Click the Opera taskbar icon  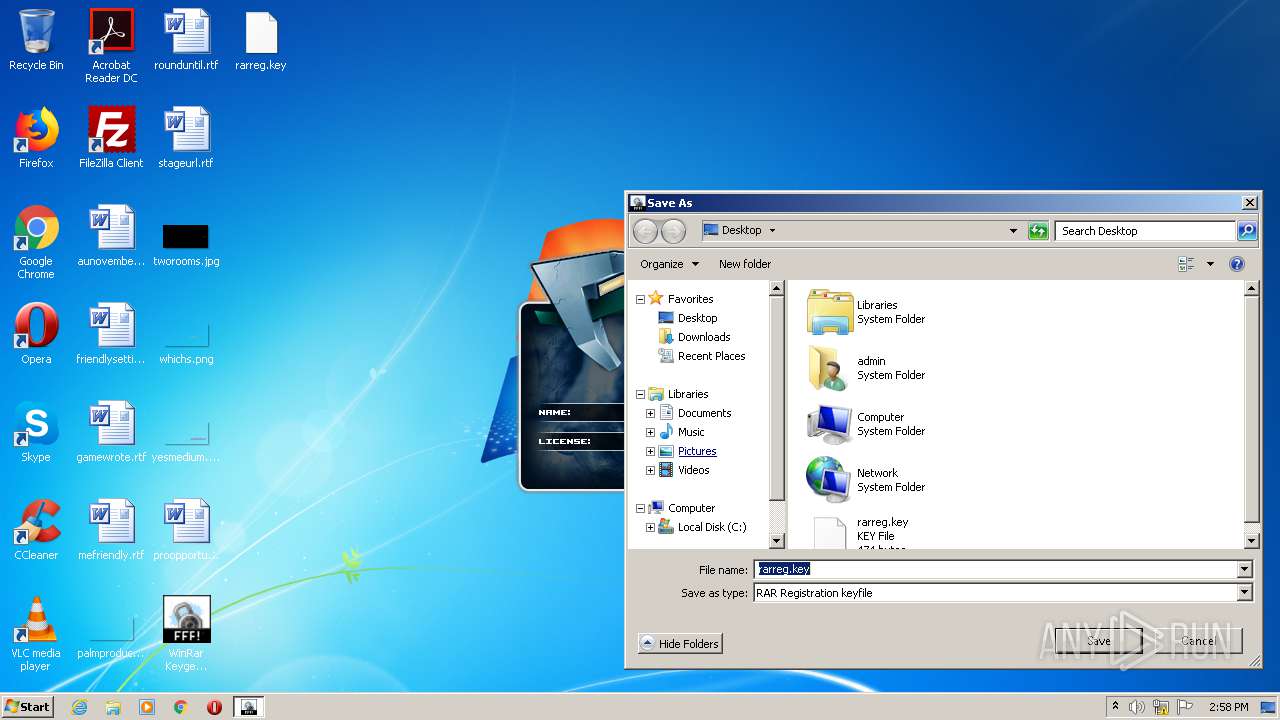(214, 707)
